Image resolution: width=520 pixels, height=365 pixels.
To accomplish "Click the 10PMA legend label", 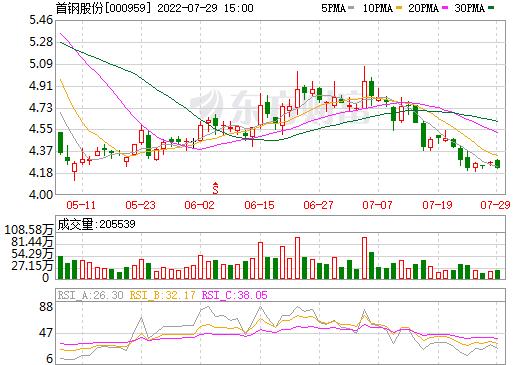I will click(378, 8).
